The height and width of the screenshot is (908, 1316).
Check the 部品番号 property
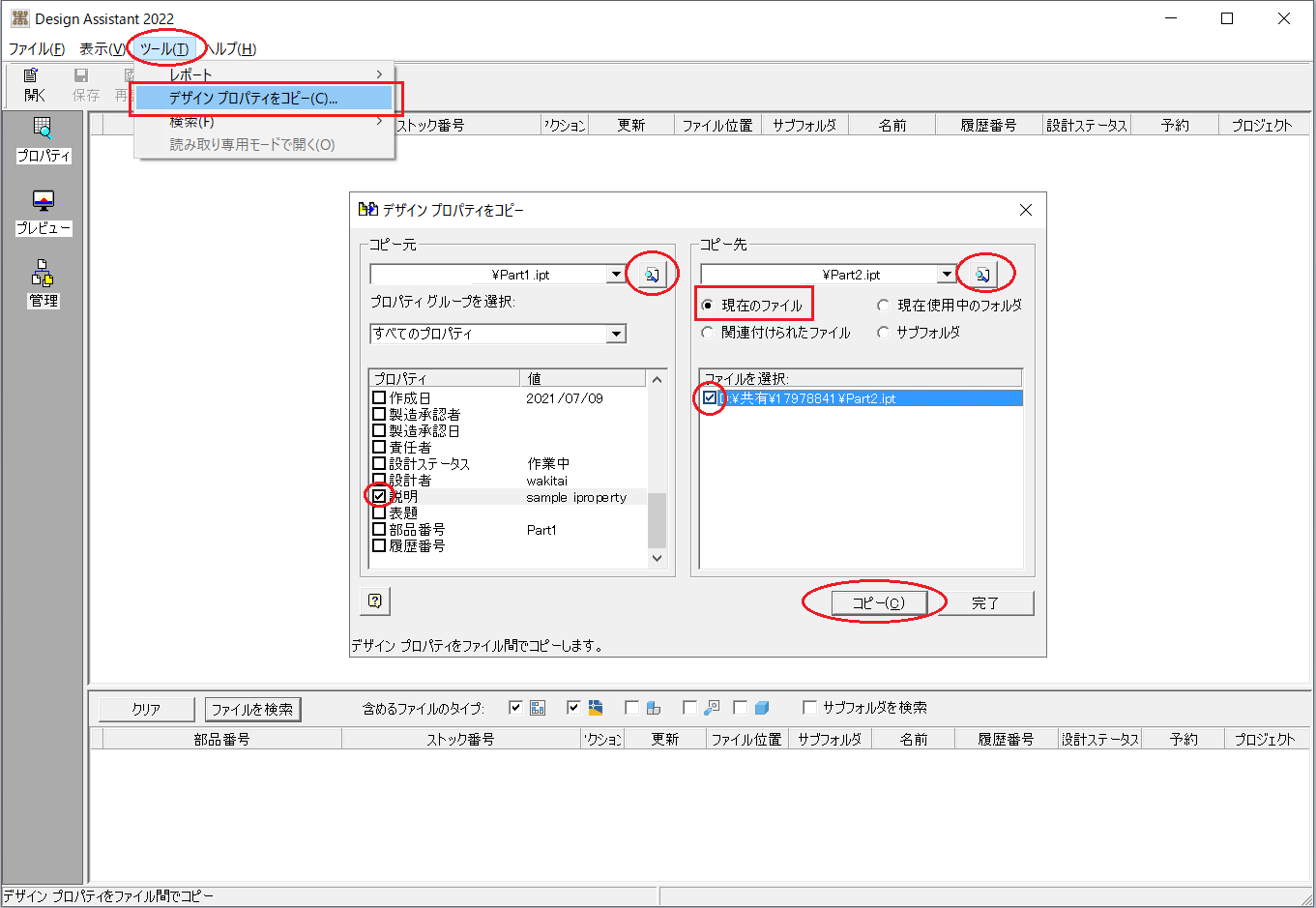[379, 529]
